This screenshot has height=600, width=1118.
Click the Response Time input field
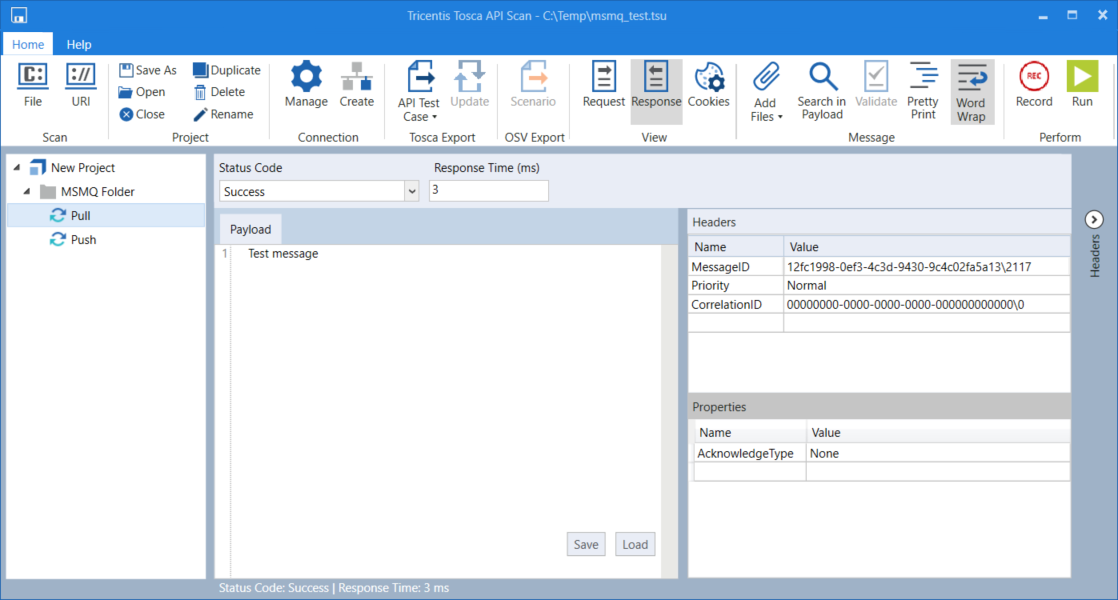click(x=488, y=191)
